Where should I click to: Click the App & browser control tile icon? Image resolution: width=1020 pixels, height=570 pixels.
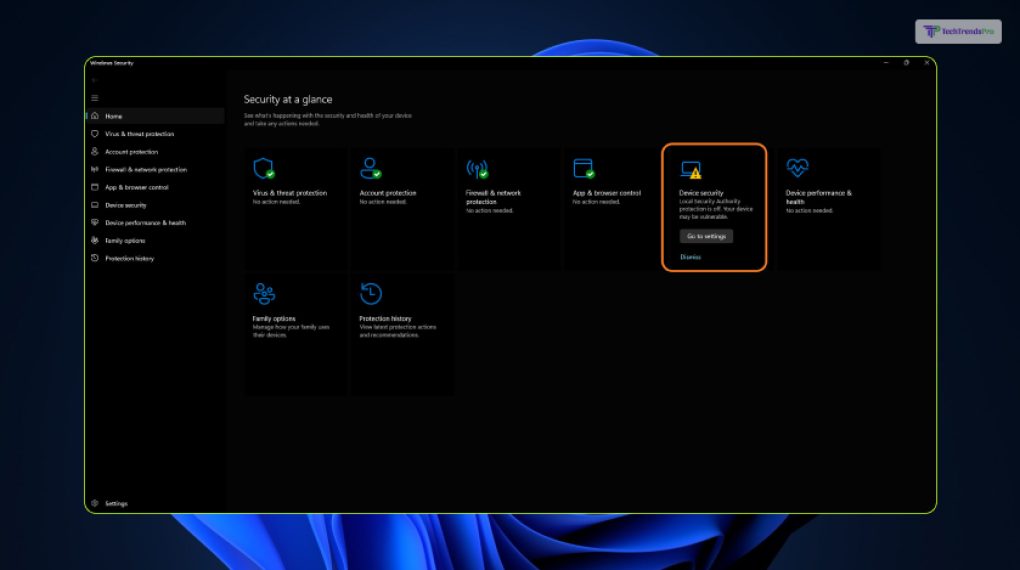pyautogui.click(x=584, y=169)
